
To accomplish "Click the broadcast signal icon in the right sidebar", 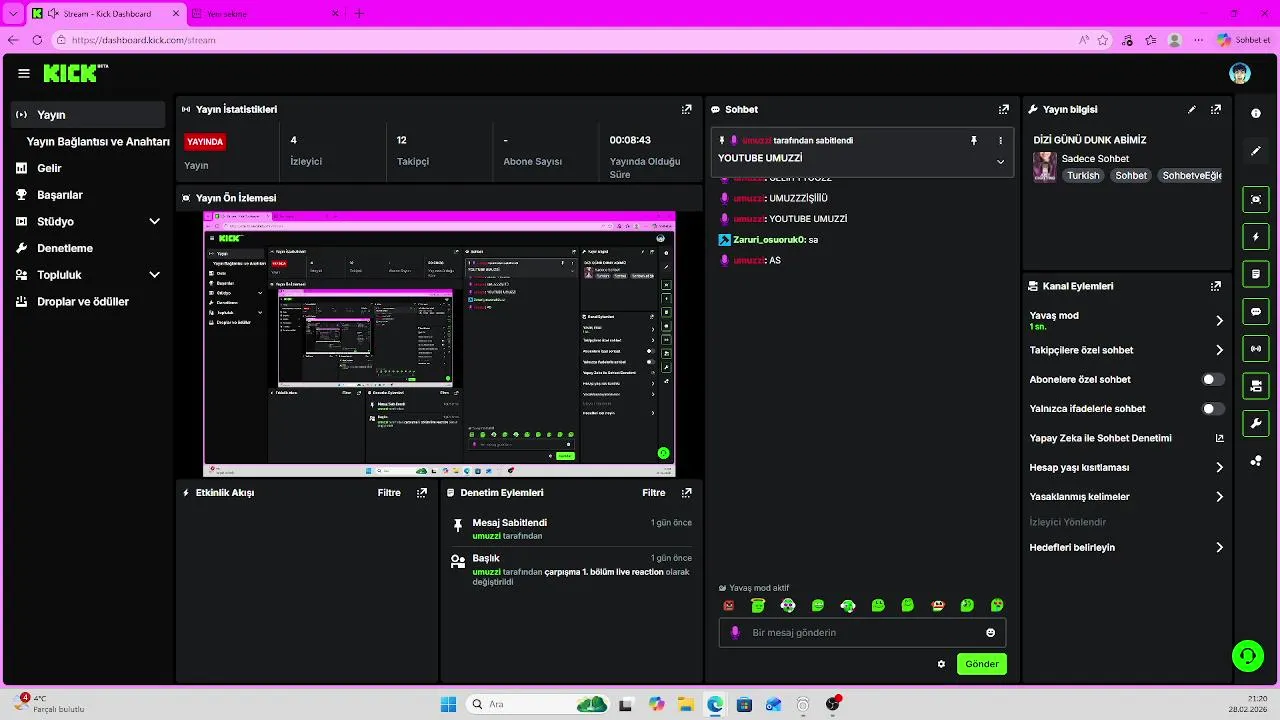I will tap(1256, 349).
